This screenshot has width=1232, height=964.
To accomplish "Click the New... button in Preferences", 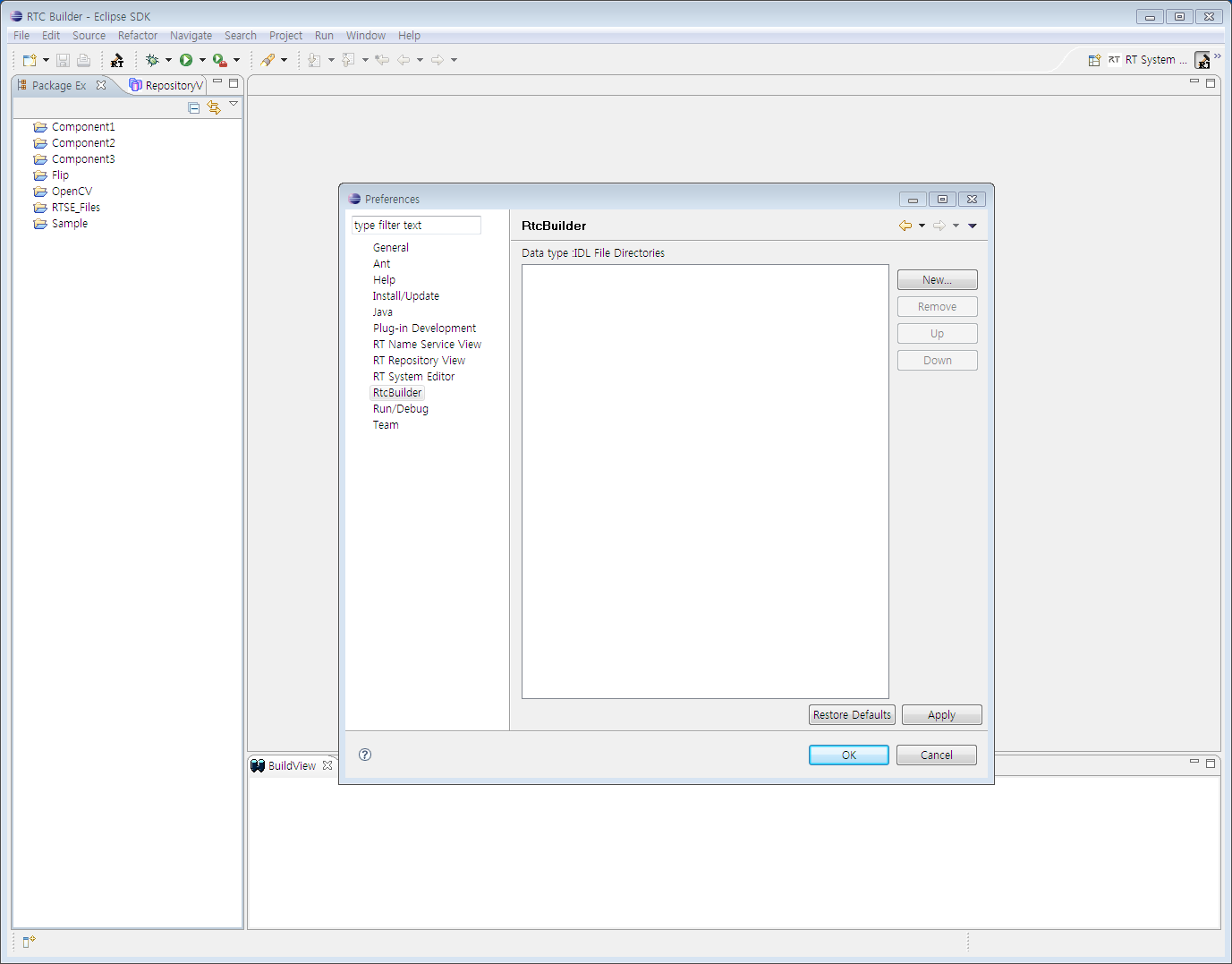I will point(938,280).
